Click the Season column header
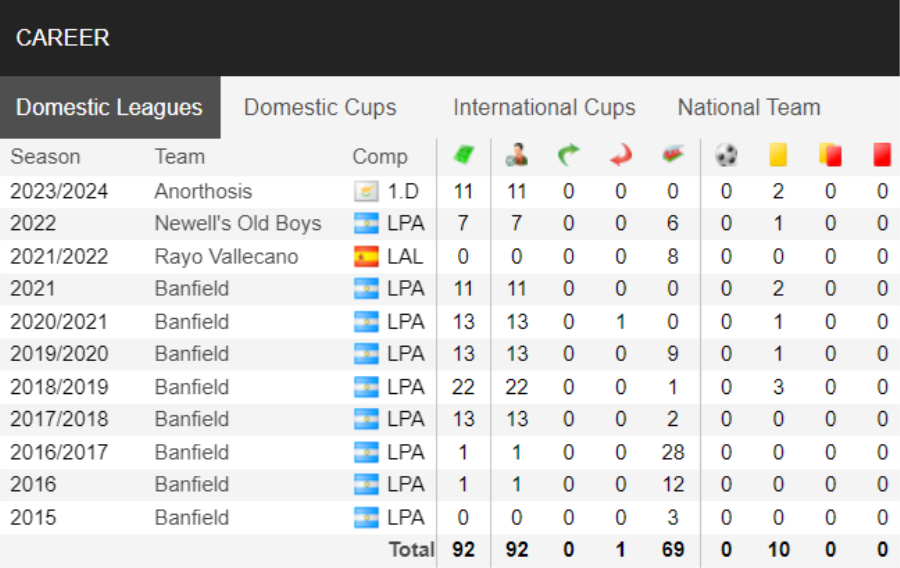The width and height of the screenshot is (900, 568). (45, 157)
